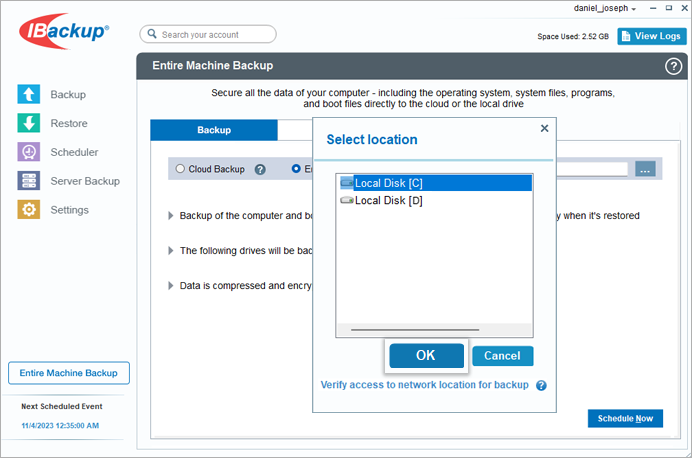Expand 'The following drives' section

[x=171, y=251]
